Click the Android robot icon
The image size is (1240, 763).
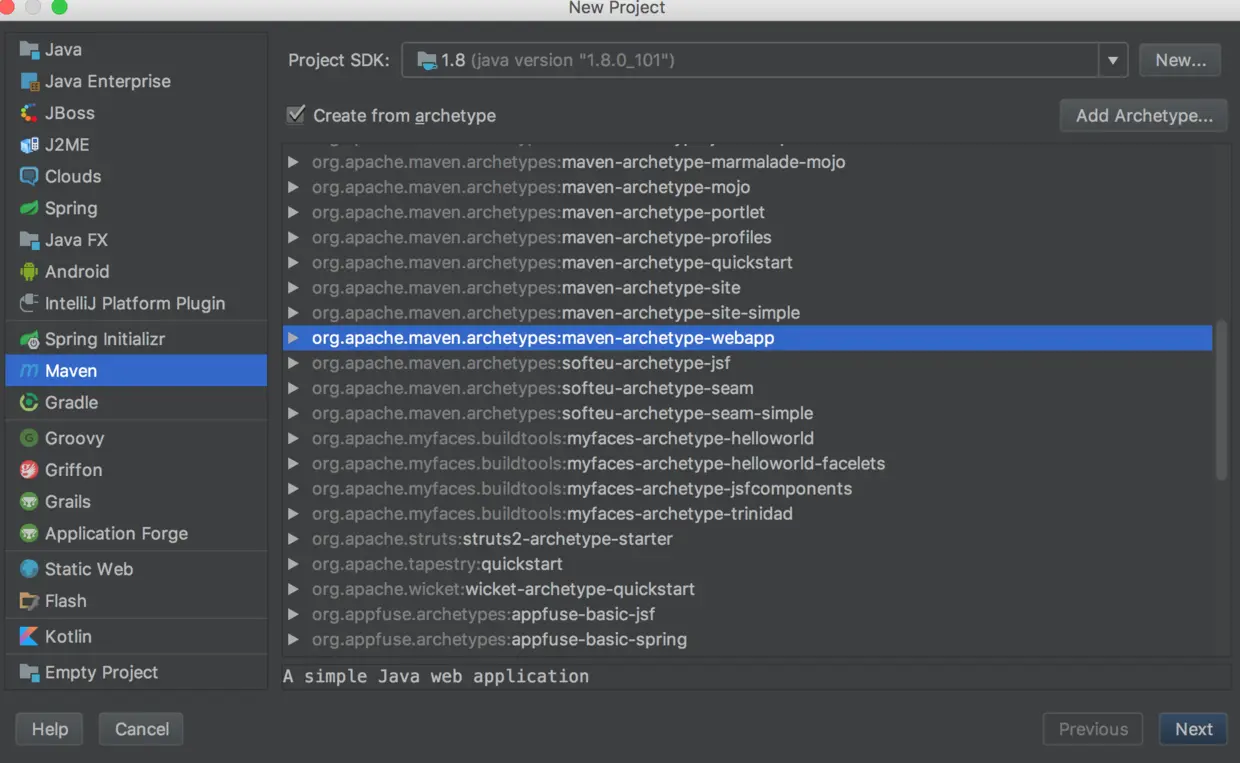point(29,271)
